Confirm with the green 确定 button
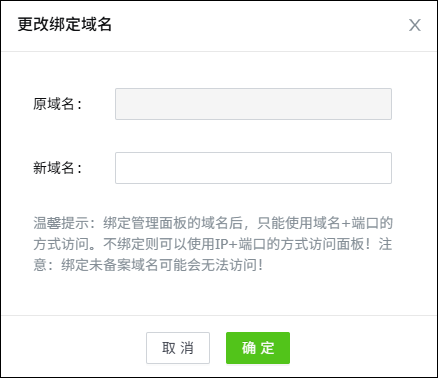The image size is (438, 378). click(x=258, y=348)
